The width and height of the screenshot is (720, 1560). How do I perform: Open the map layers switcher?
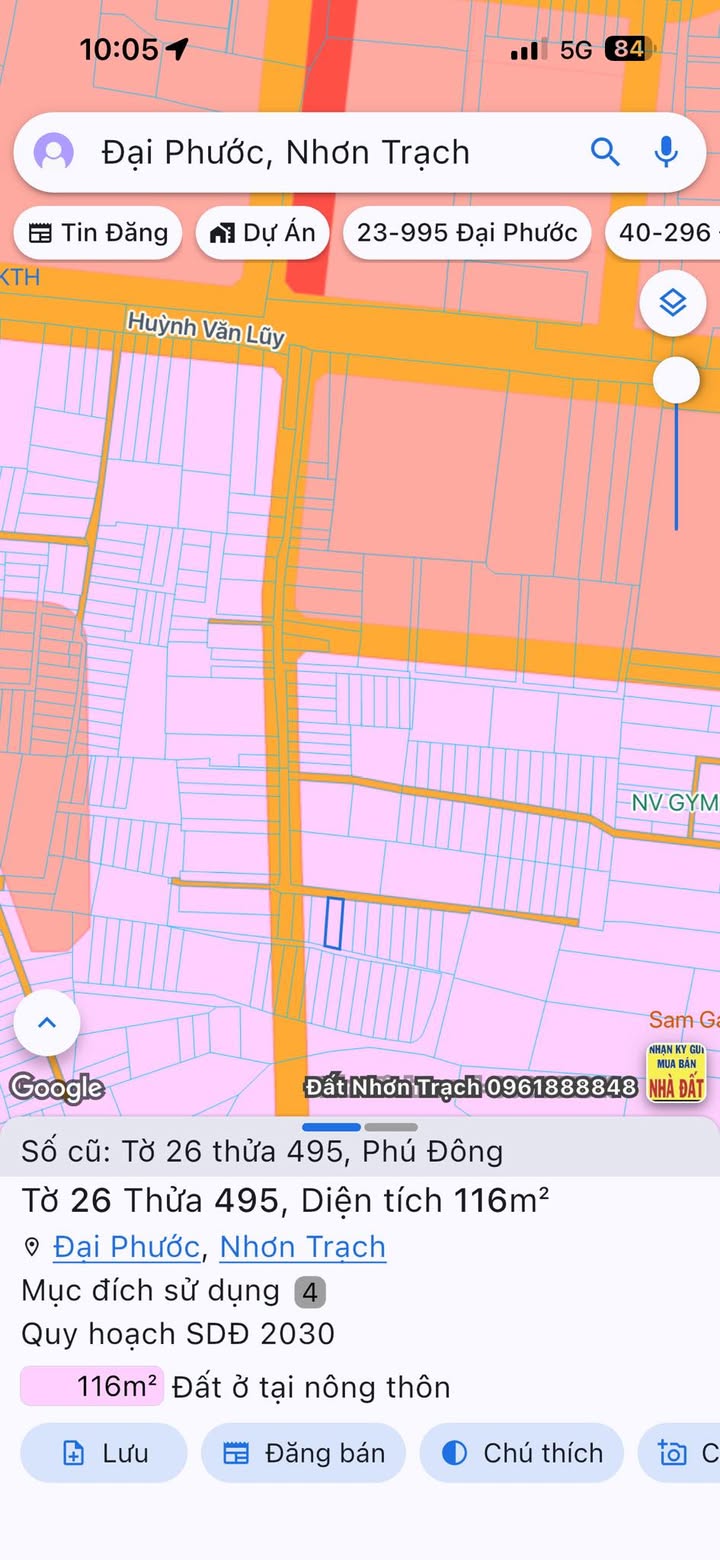click(x=673, y=302)
